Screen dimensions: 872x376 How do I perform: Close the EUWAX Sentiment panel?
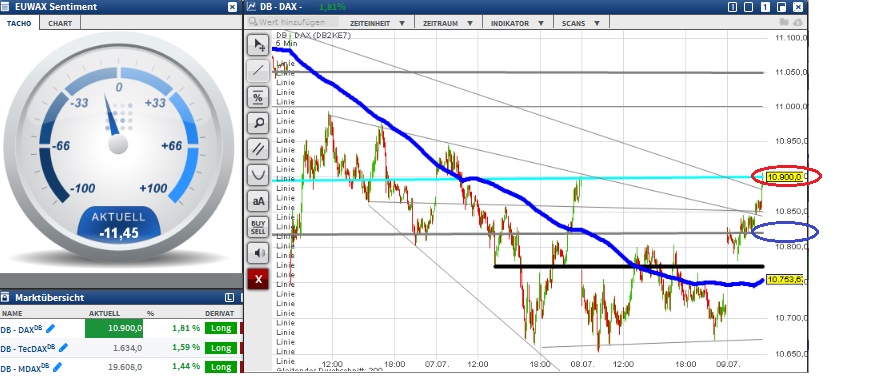(x=232, y=7)
